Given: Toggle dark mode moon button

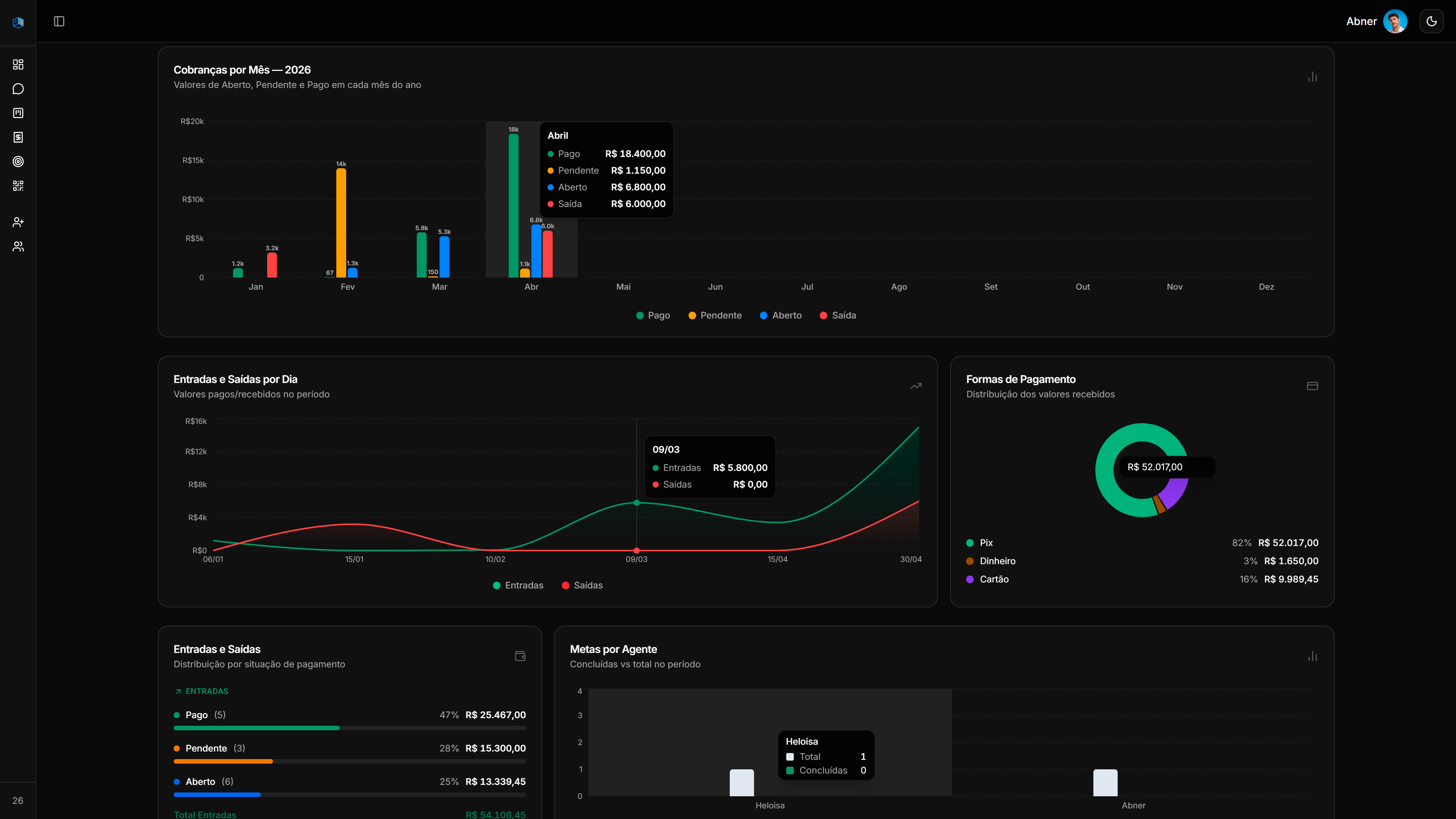Looking at the screenshot, I should click(1431, 22).
